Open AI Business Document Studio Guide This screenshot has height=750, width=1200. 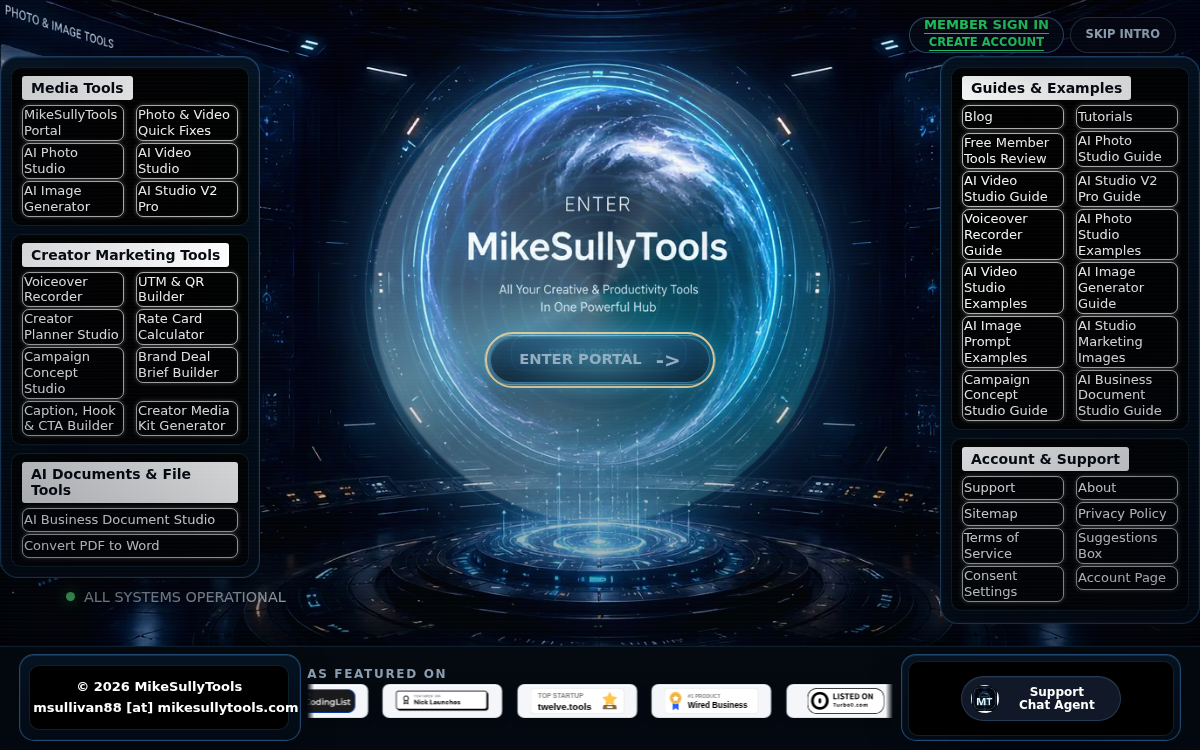point(1127,395)
